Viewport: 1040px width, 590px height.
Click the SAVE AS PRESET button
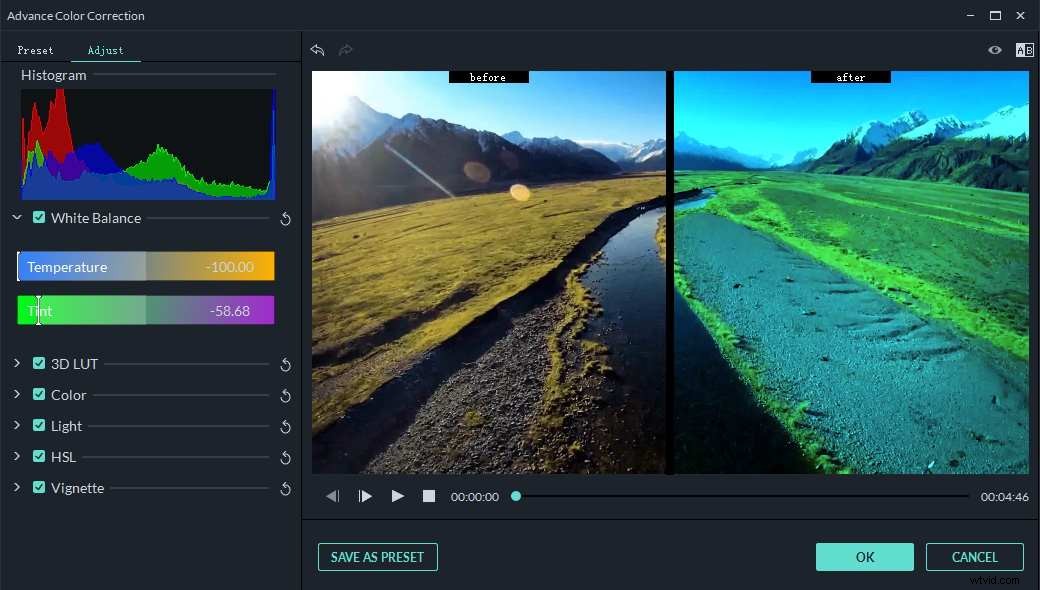click(x=377, y=557)
